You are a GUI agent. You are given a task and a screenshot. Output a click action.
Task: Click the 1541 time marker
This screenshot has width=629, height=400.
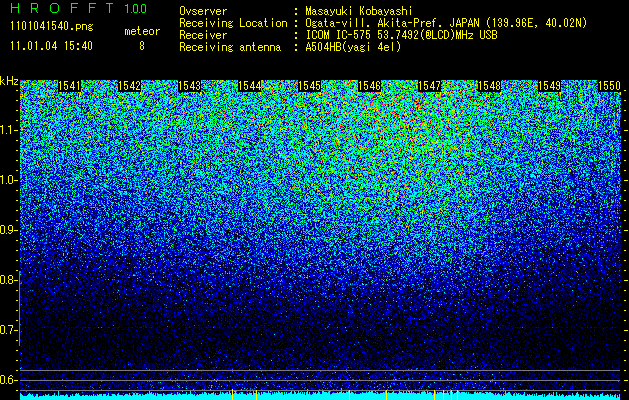[69, 86]
